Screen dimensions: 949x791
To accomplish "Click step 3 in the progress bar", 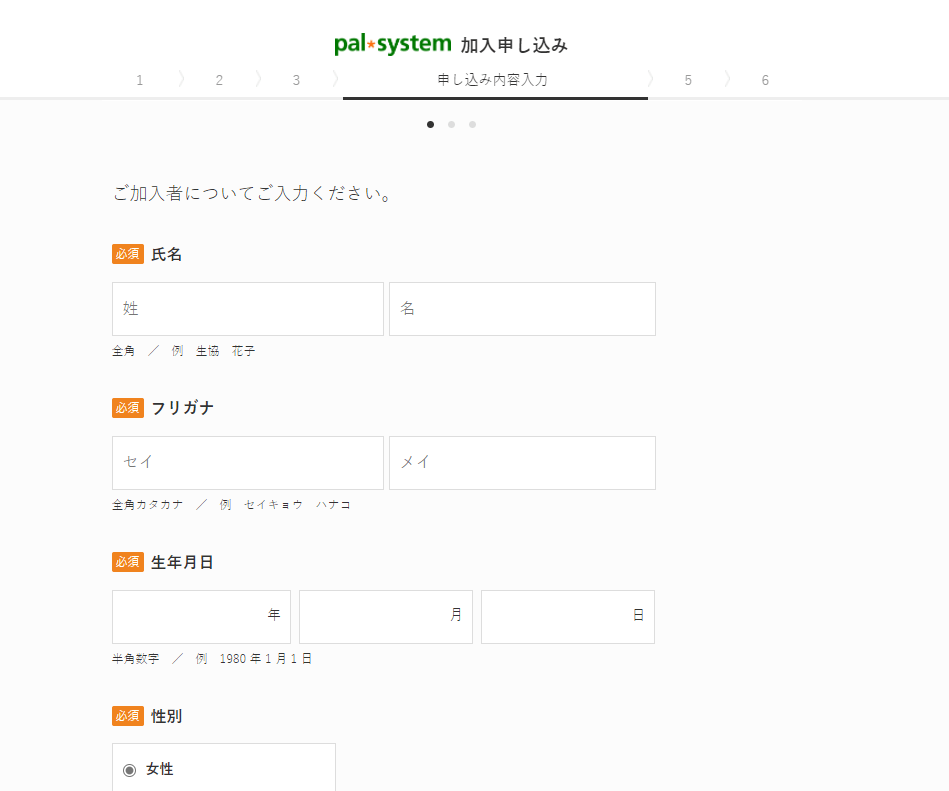I will 296,79.
